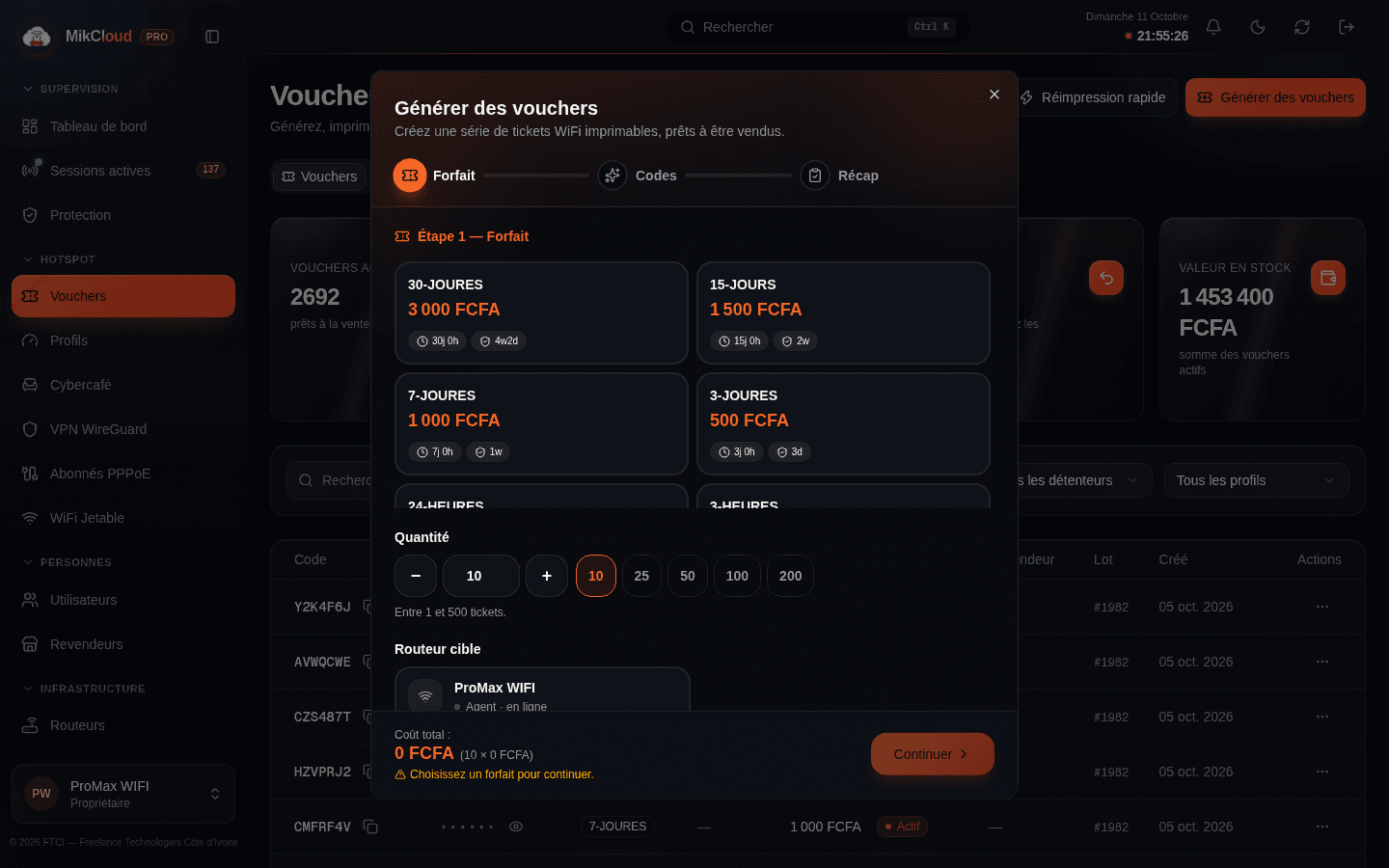
Task: Close the Générer des vouchers dialog
Action: pyautogui.click(x=994, y=95)
